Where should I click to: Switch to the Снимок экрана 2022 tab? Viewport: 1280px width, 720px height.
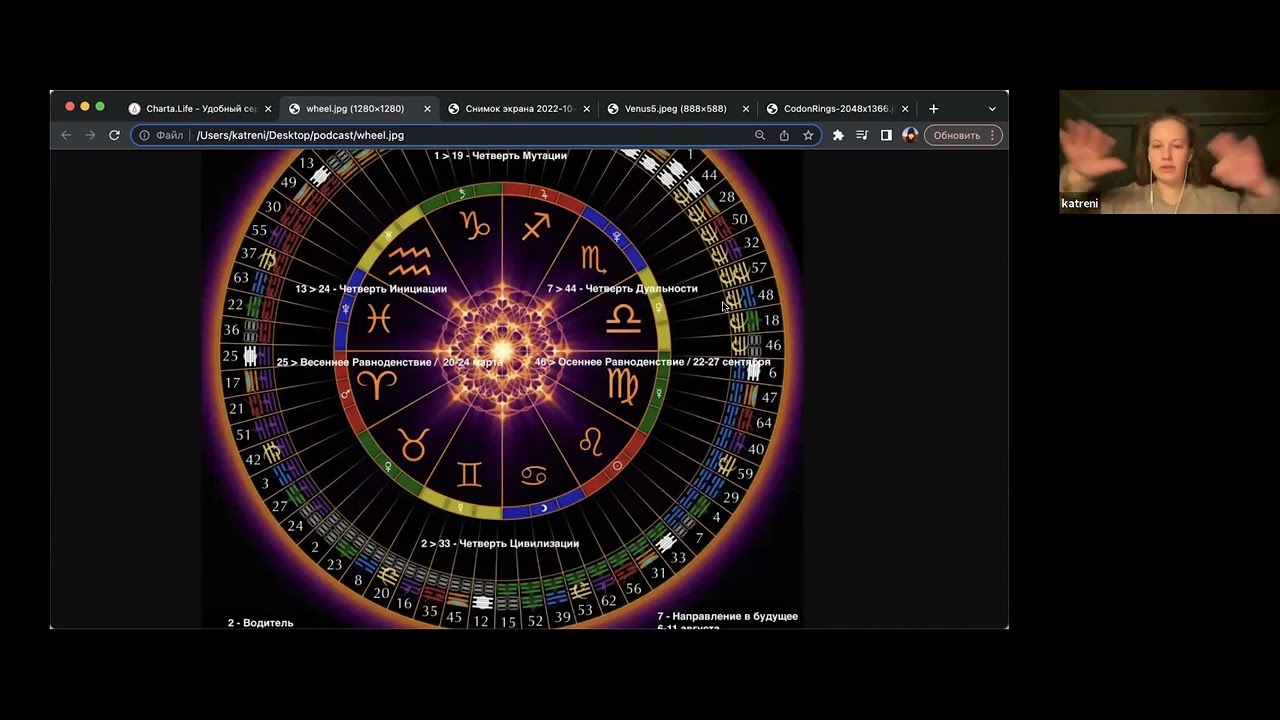(x=518, y=108)
